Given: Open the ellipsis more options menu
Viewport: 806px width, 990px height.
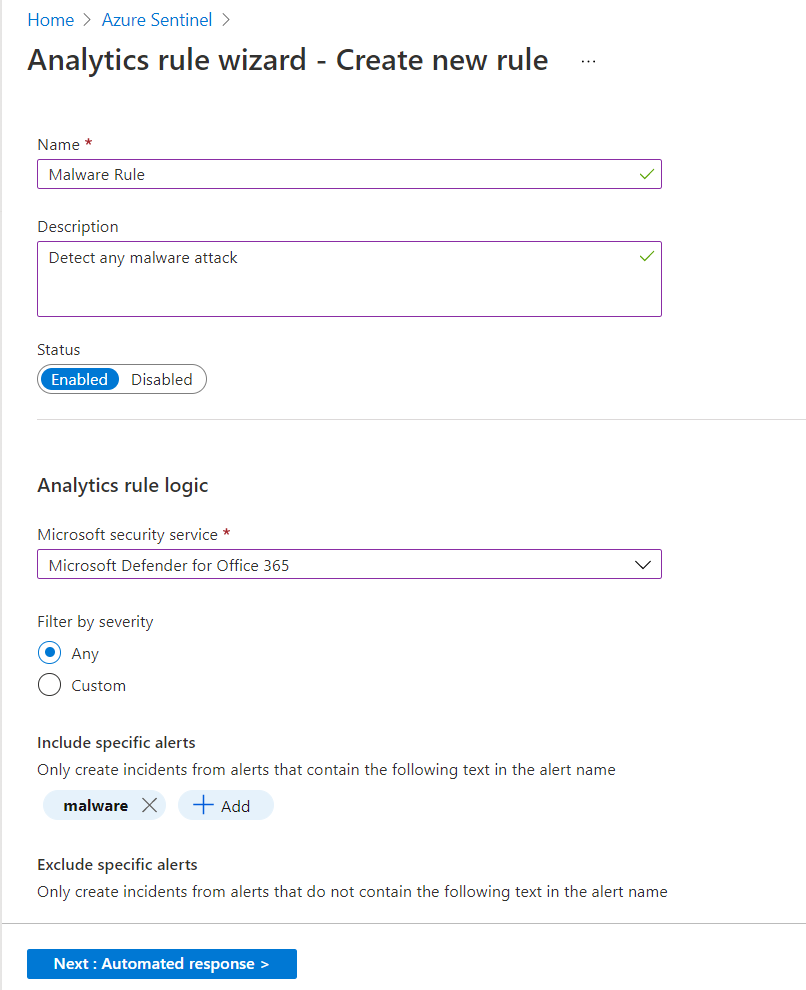Looking at the screenshot, I should coord(588,61).
